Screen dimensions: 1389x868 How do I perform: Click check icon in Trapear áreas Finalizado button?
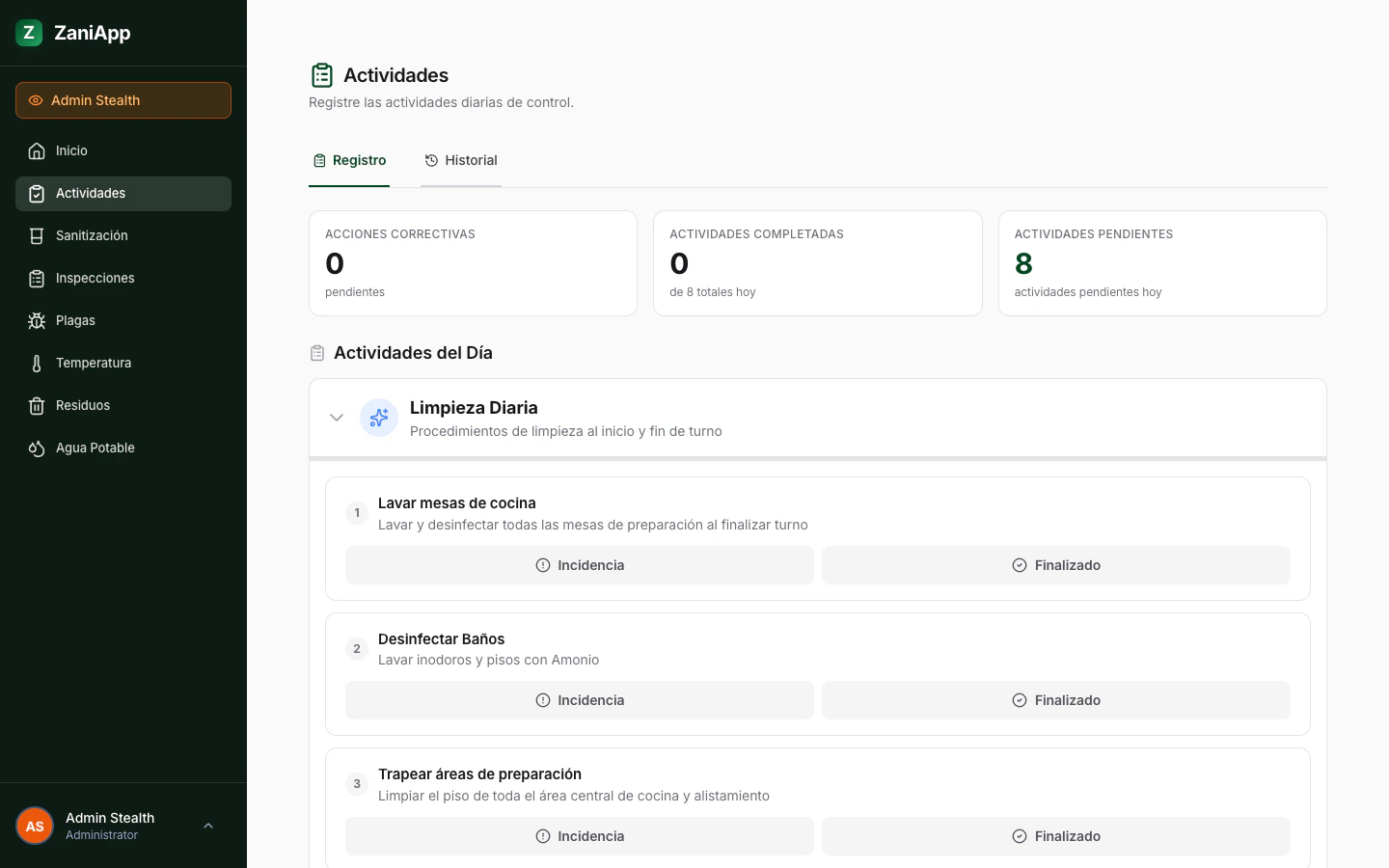[x=1020, y=836]
